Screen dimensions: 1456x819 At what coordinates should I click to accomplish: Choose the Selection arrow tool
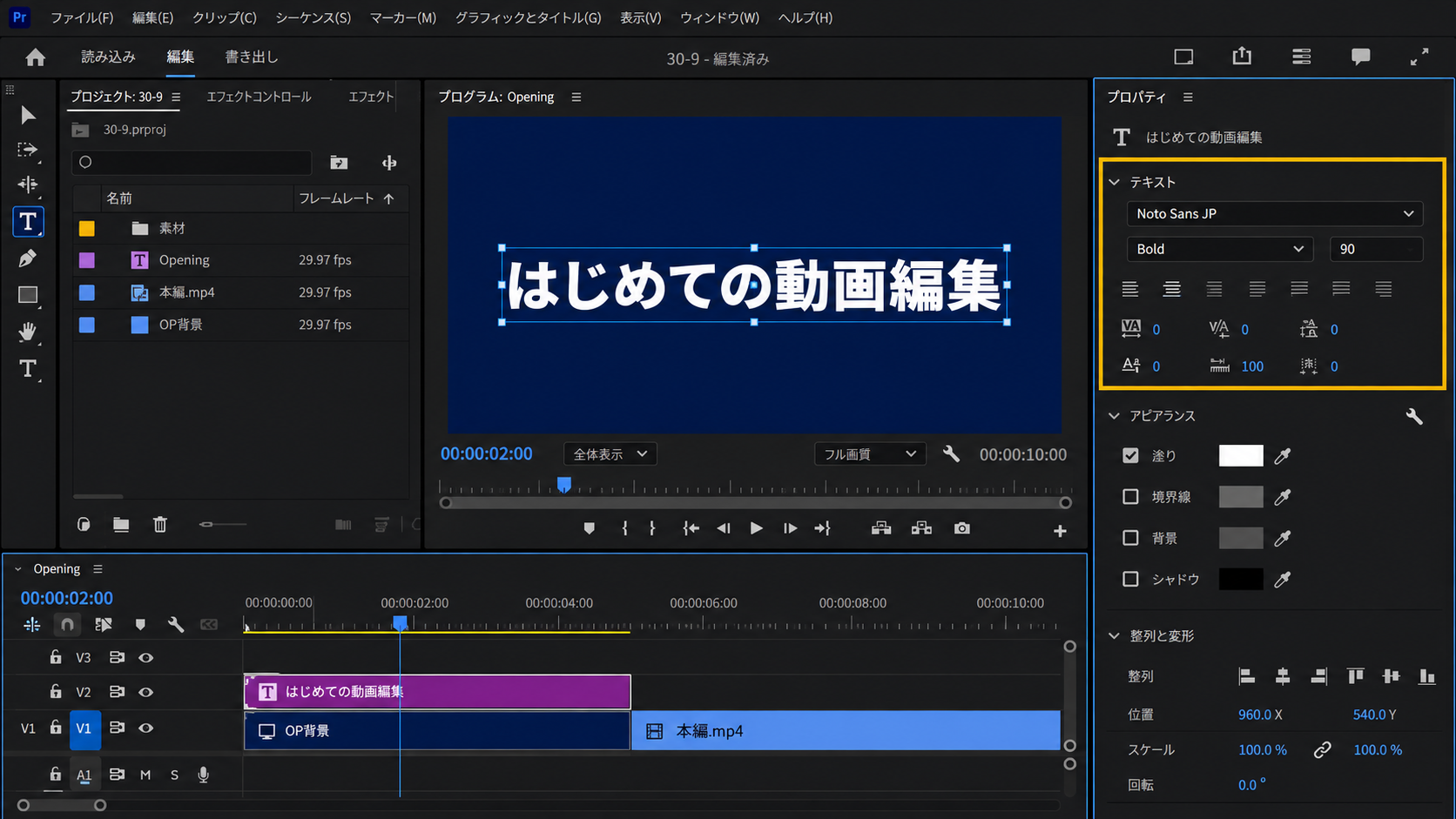tap(28, 115)
